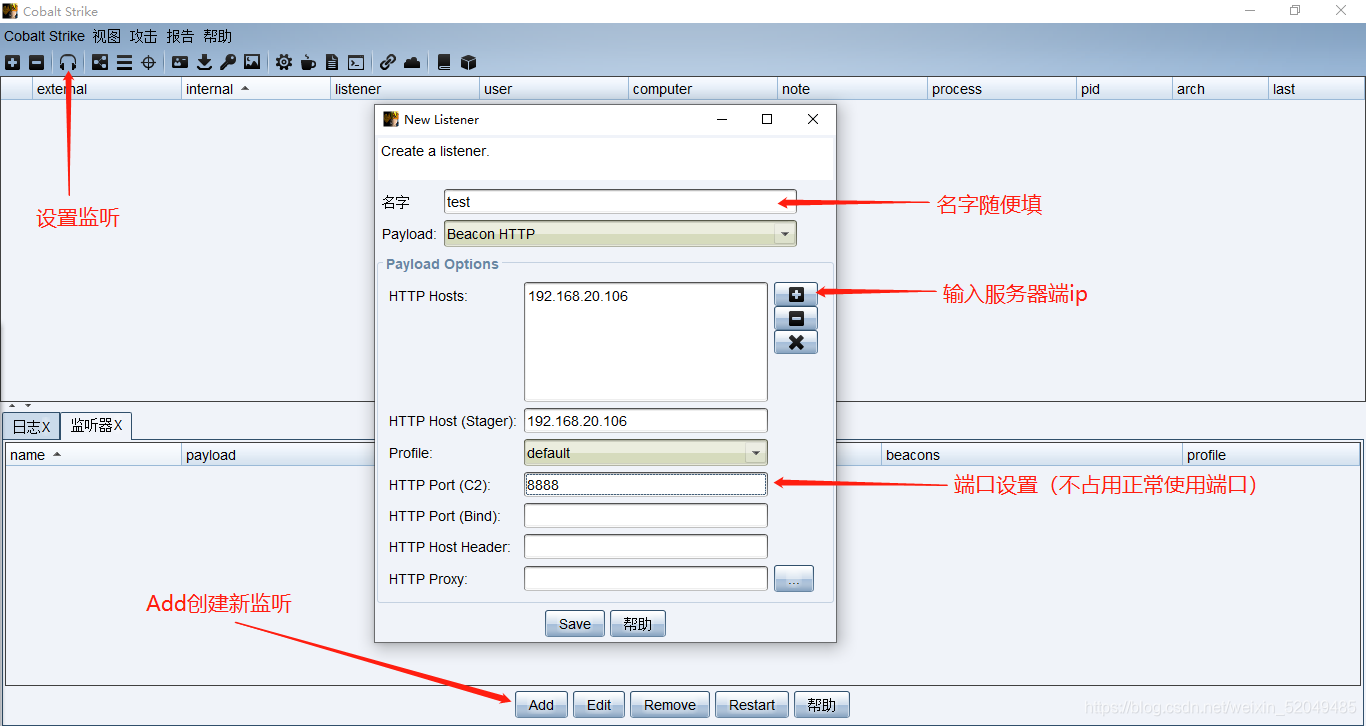Clear HTTP hosts with X button
This screenshot has width=1366, height=726.
click(796, 342)
